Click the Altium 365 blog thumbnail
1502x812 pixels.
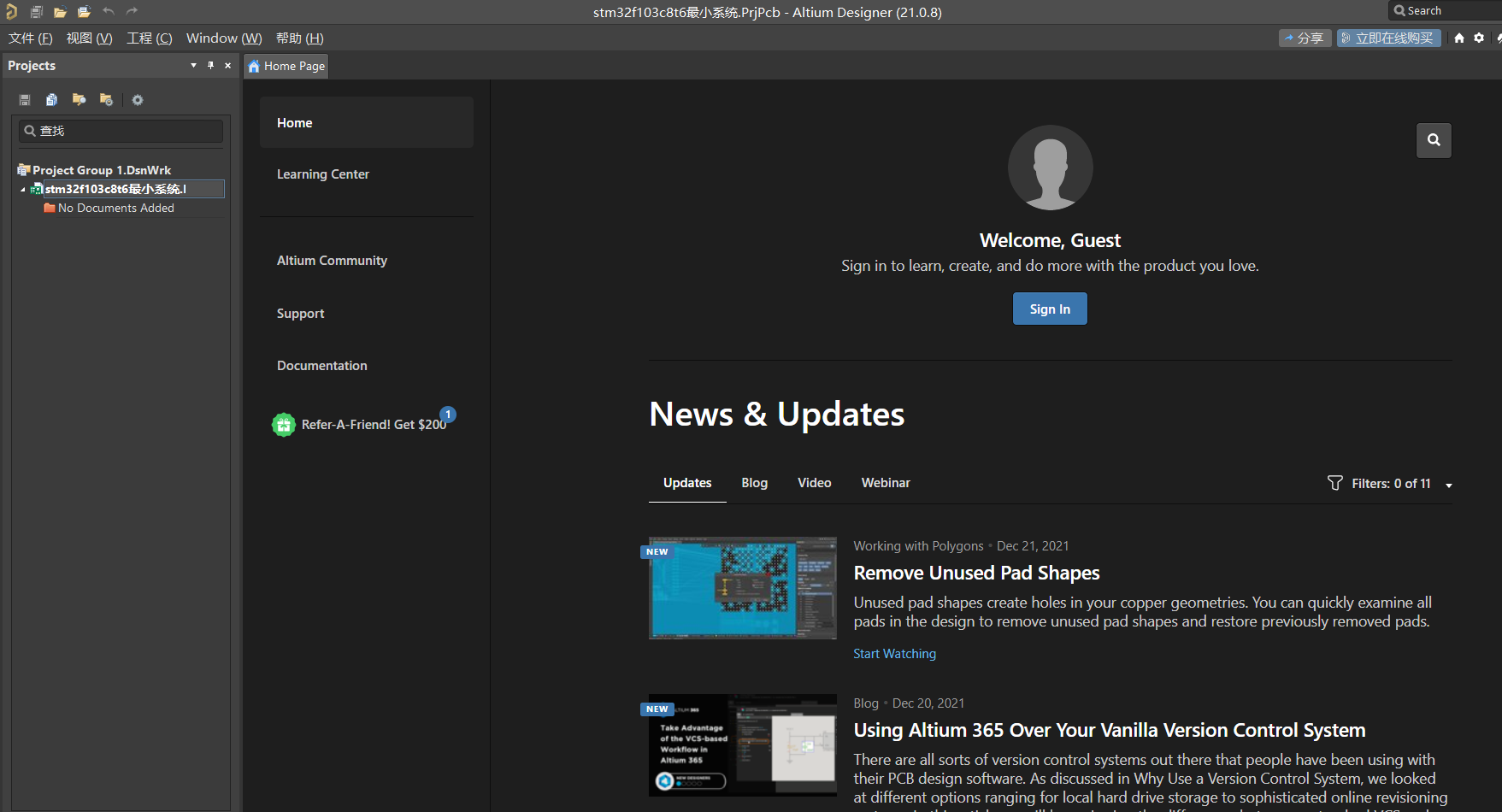tap(742, 745)
